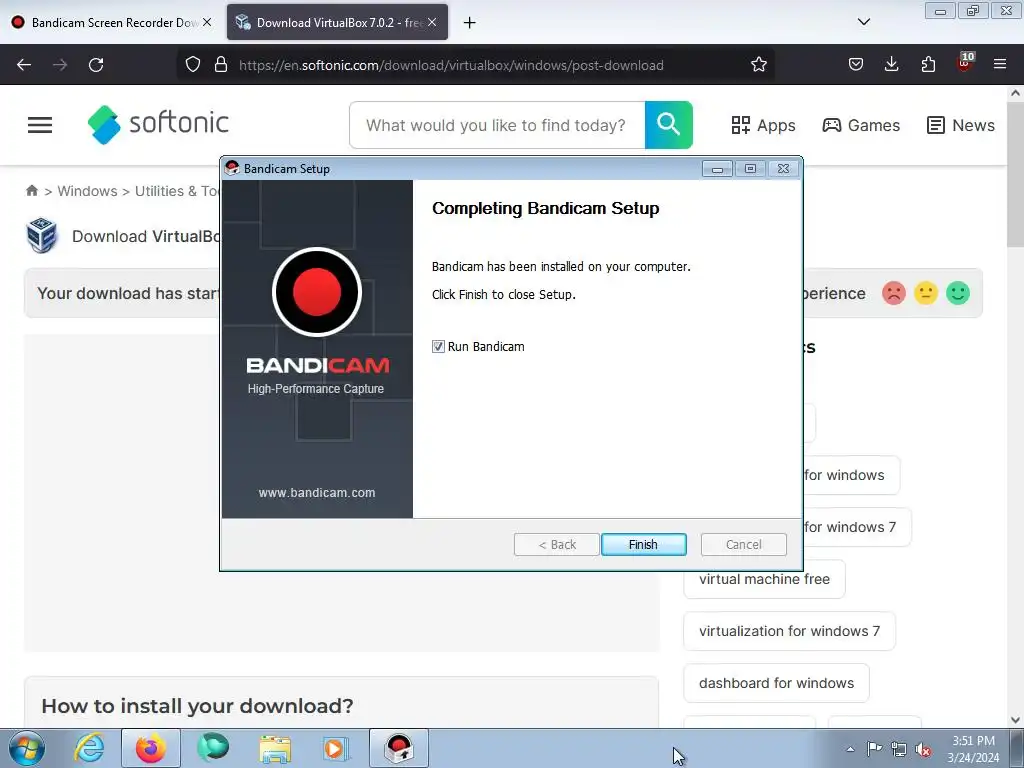Show the Firefox downloads panel

click(x=891, y=65)
